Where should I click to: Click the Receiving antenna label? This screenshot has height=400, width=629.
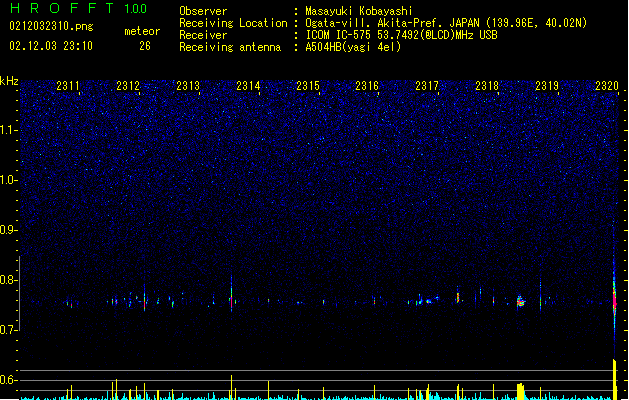pyautogui.click(x=230, y=47)
